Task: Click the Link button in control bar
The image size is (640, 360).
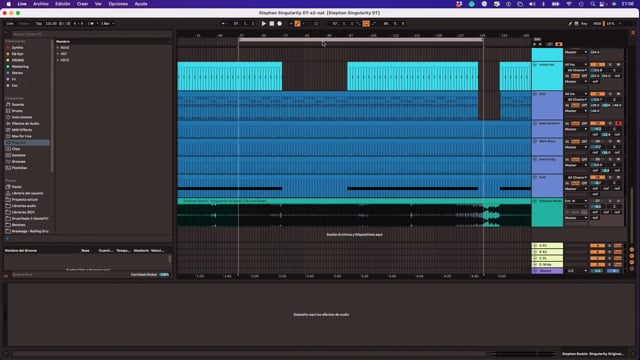Action: click(10, 24)
